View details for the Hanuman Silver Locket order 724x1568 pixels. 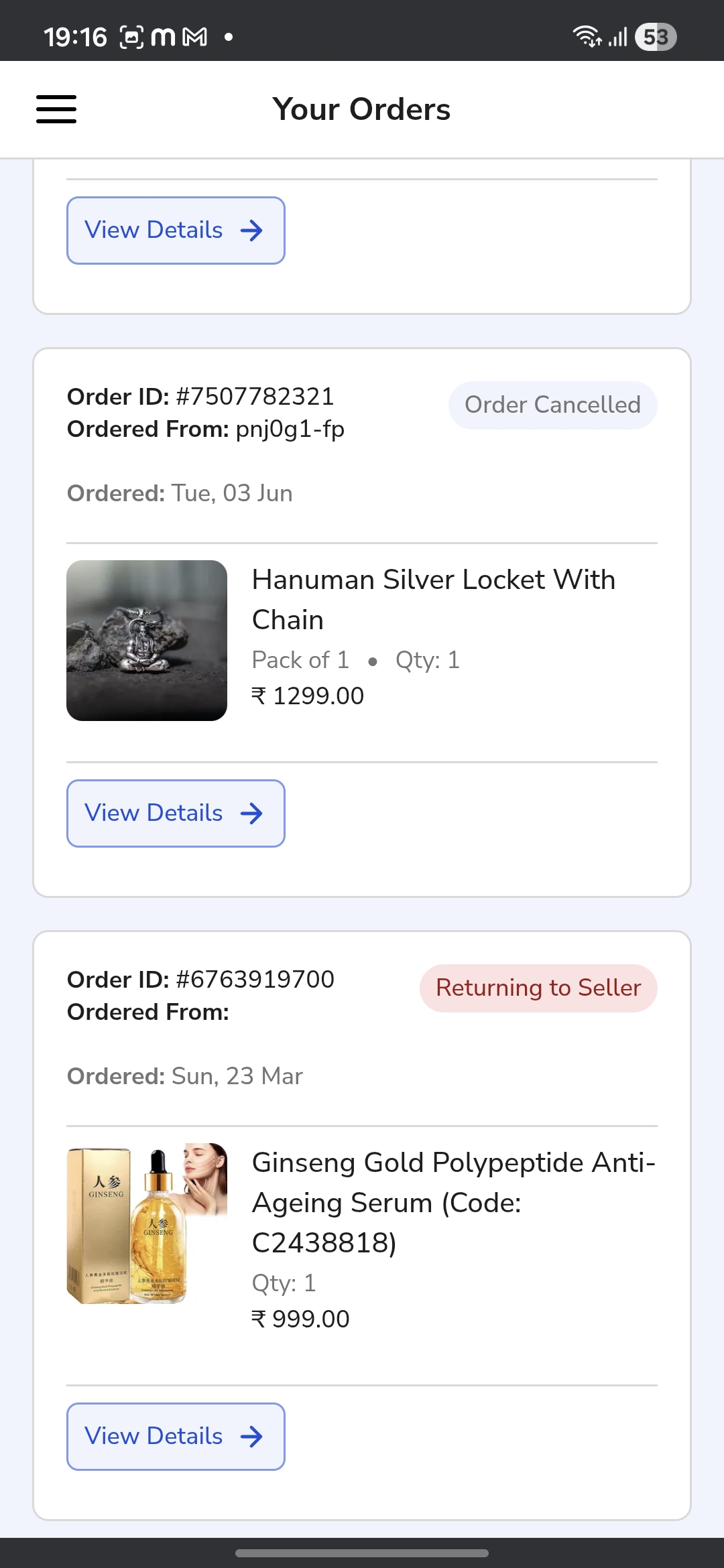[176, 813]
